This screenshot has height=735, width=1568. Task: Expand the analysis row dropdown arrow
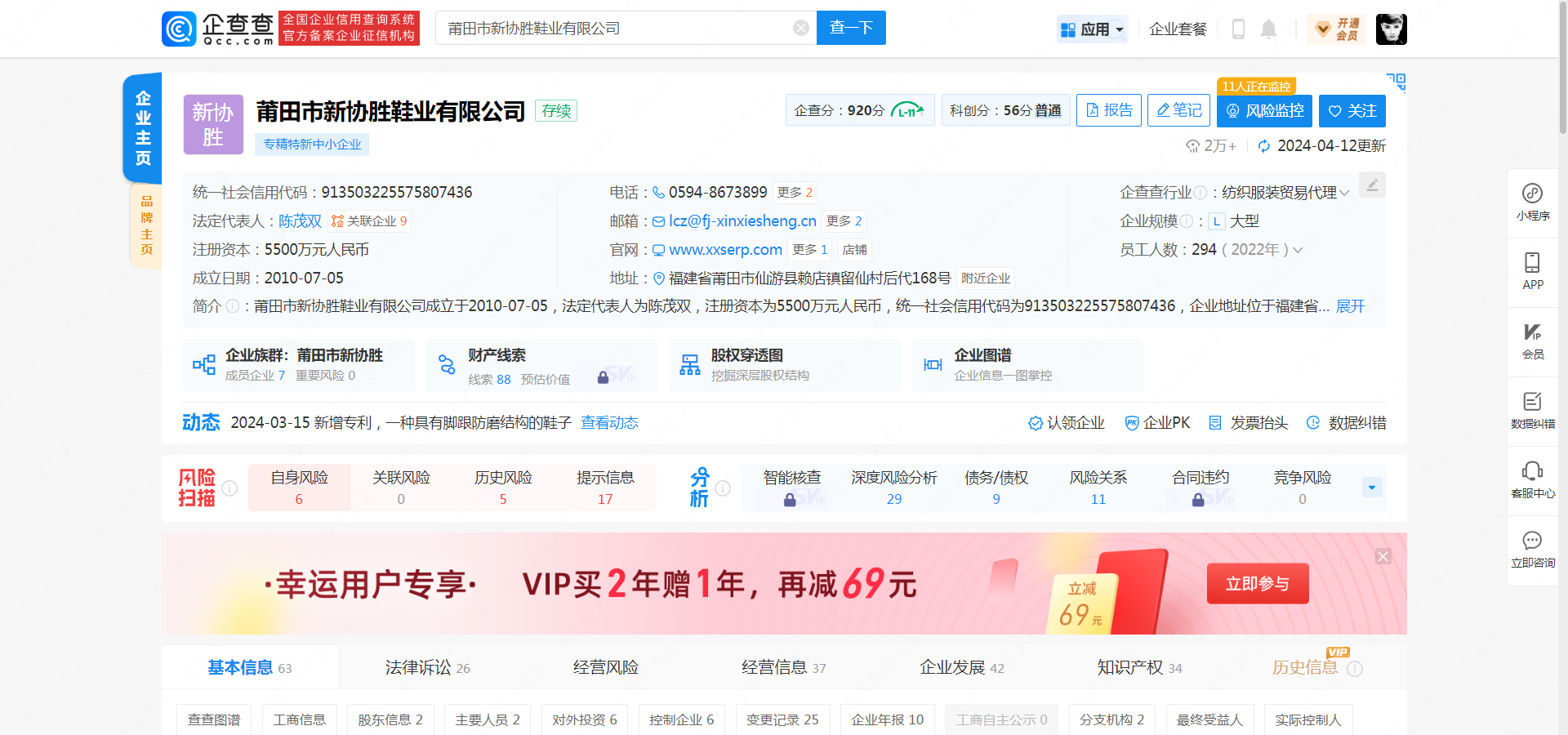coord(1372,488)
